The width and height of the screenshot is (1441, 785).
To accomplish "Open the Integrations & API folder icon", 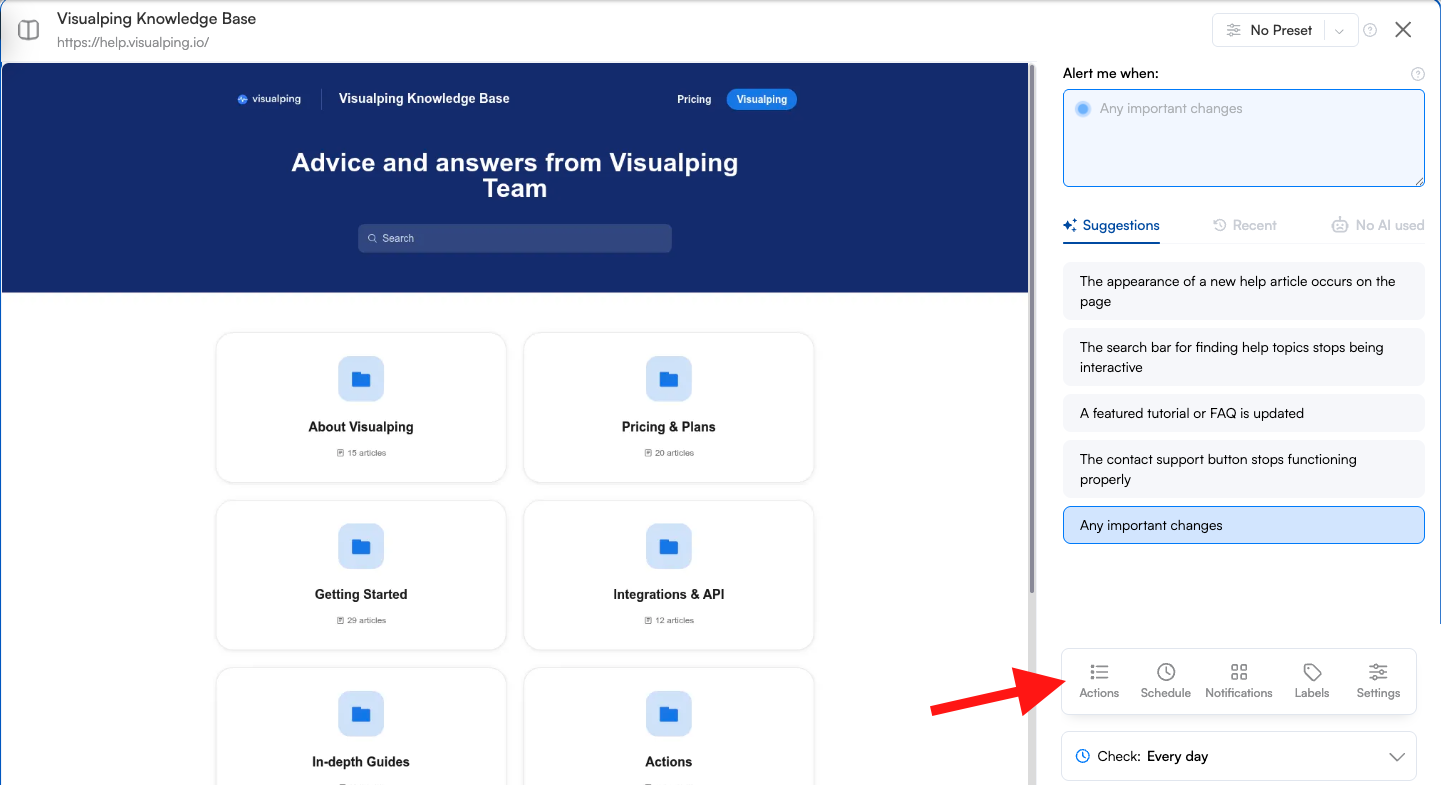I will tap(669, 547).
